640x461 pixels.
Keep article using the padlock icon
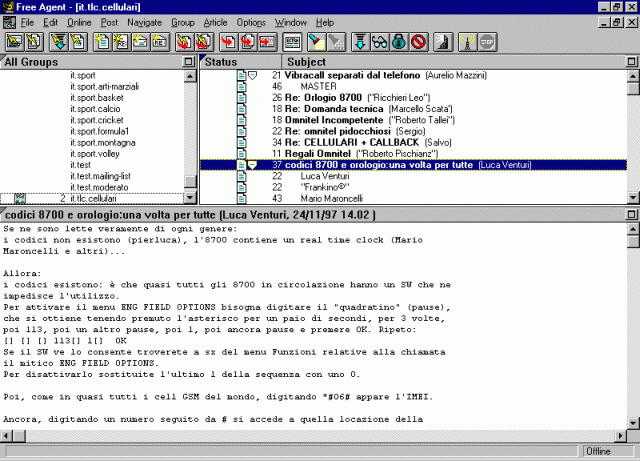399,42
